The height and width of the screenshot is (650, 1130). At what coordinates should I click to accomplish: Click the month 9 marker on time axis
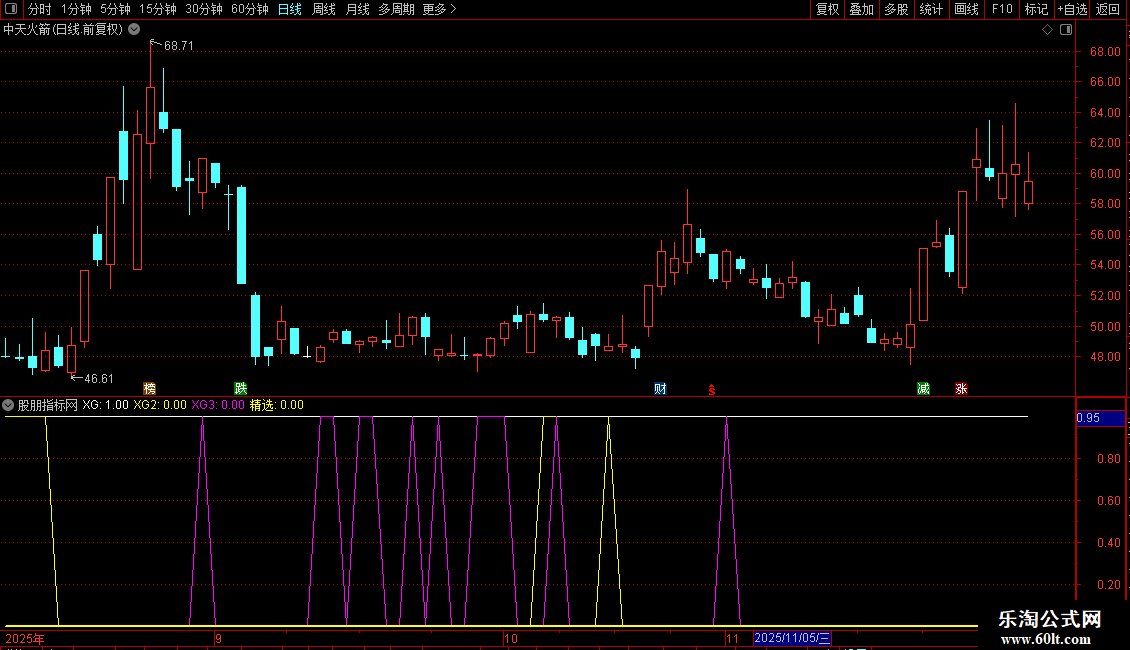(218, 638)
